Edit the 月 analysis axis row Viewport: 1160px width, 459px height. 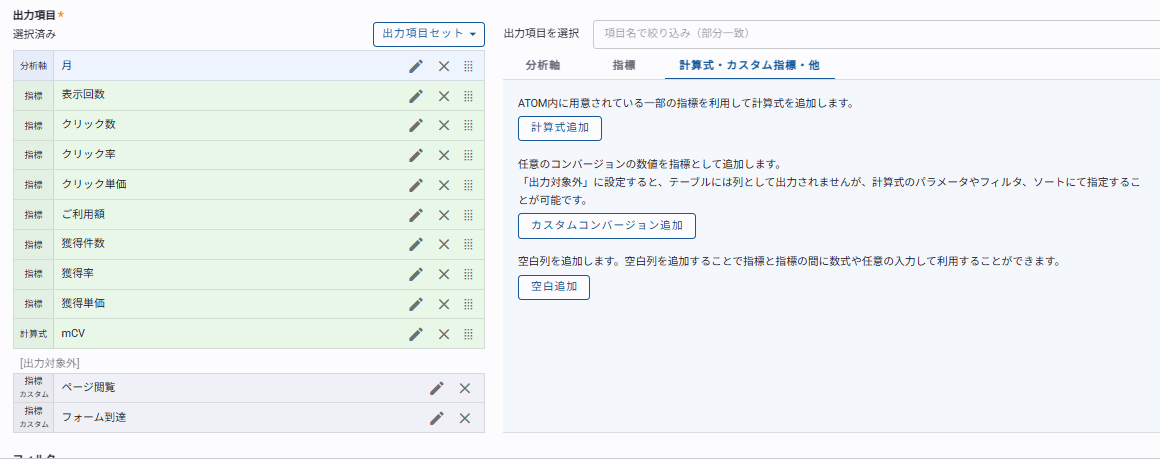416,67
